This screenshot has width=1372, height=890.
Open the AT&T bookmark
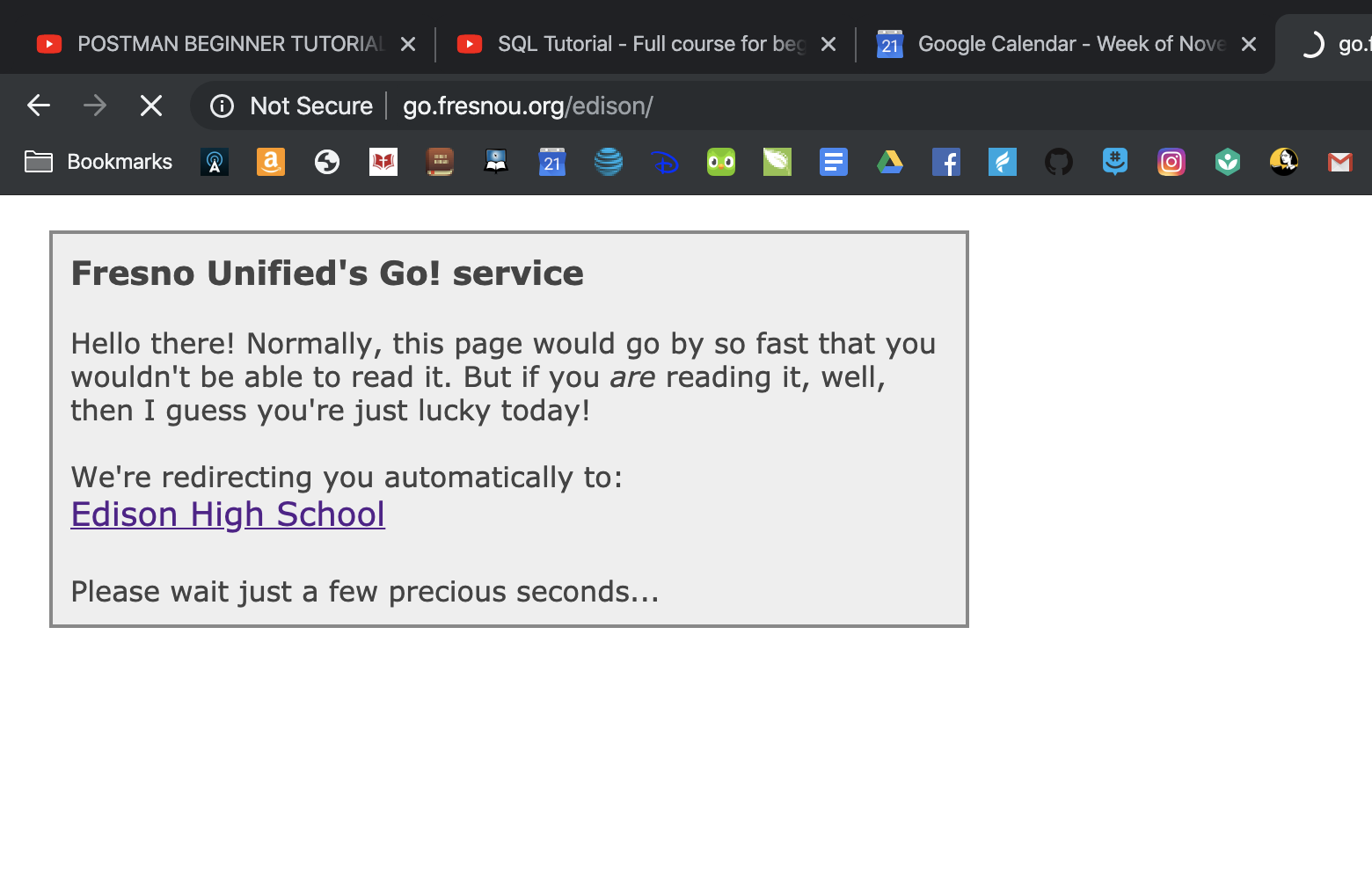[x=608, y=162]
